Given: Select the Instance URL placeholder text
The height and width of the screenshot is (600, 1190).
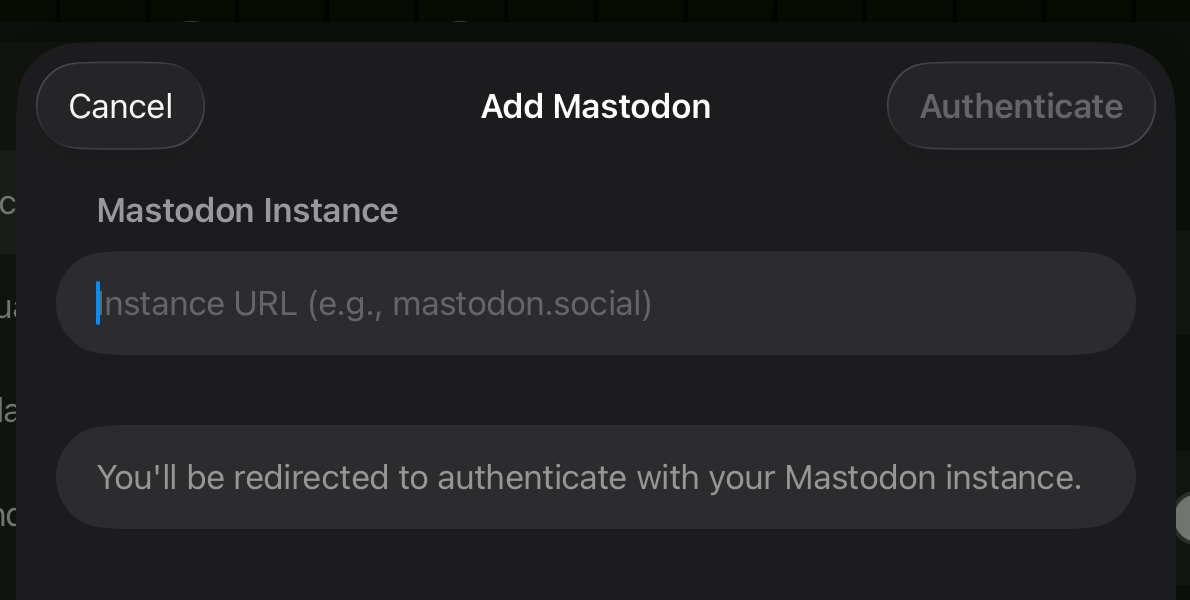Looking at the screenshot, I should [375, 303].
